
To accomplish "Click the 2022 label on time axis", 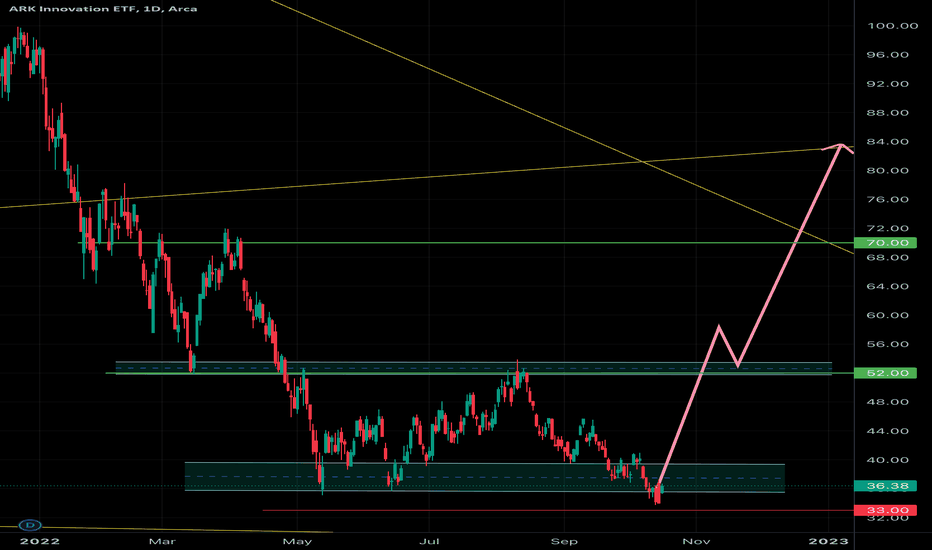I will 40,541.
